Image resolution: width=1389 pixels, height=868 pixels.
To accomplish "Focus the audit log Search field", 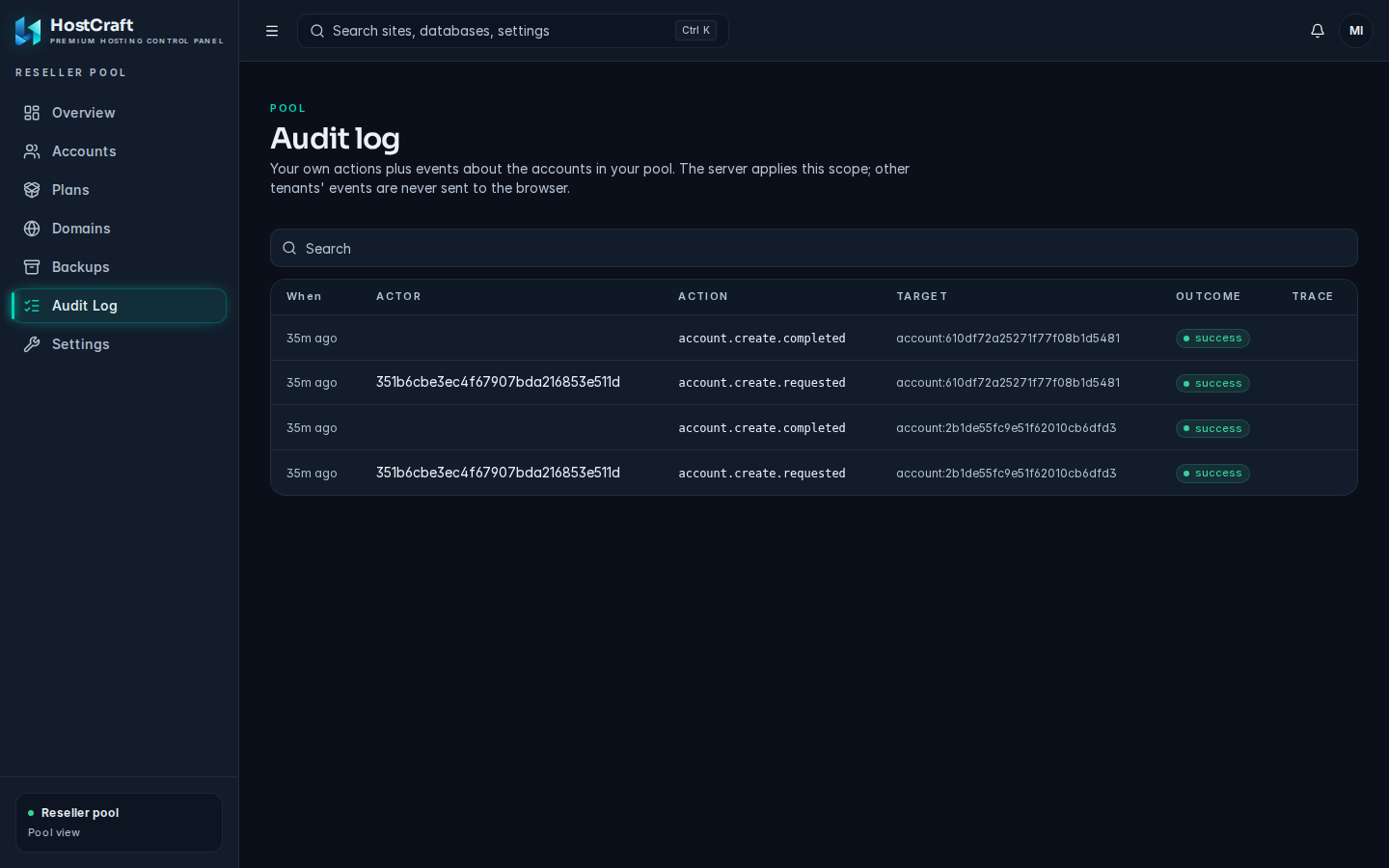I will [x=814, y=248].
